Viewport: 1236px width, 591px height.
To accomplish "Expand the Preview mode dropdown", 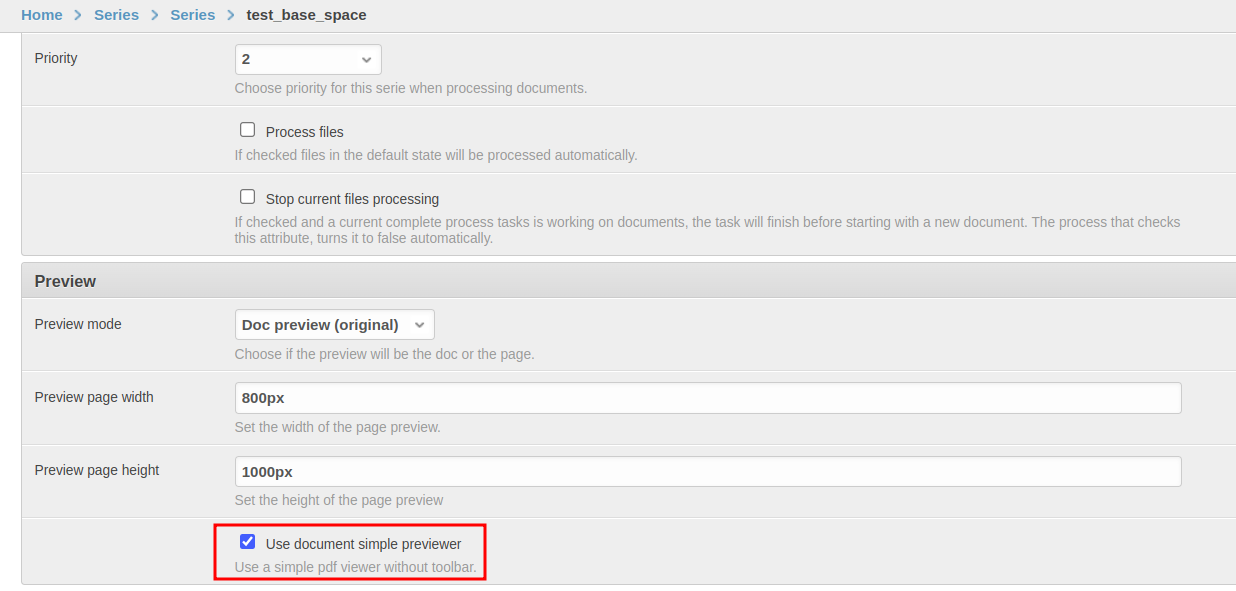I will coord(334,325).
